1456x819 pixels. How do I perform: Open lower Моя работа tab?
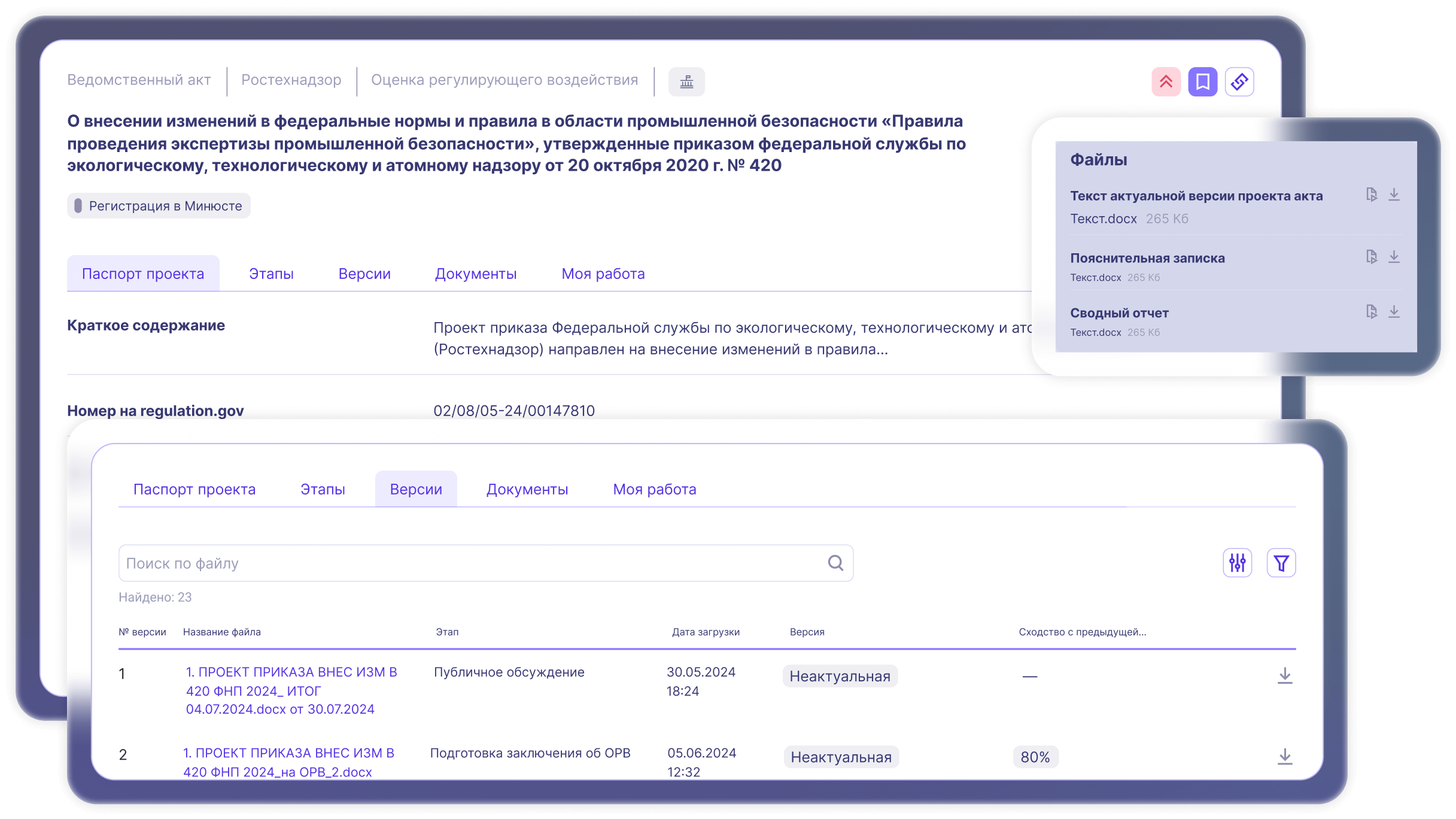[654, 489]
